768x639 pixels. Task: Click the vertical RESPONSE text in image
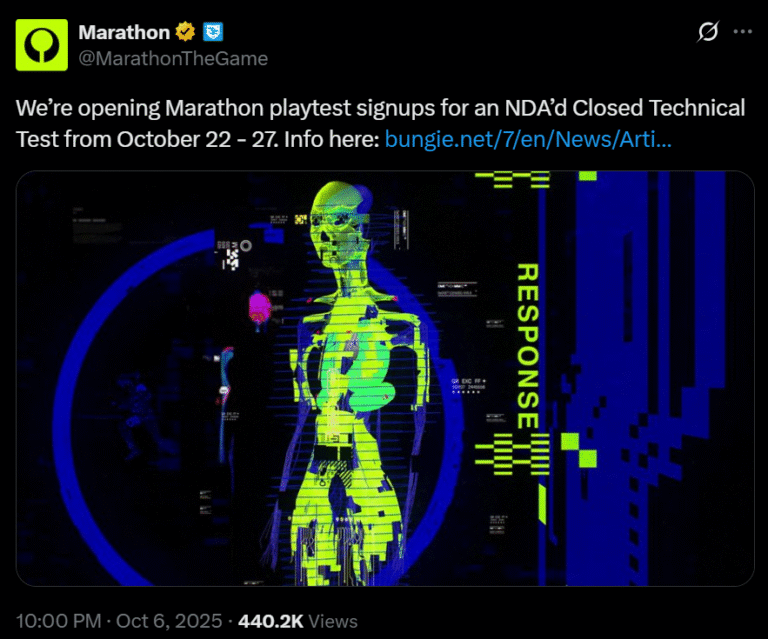pos(528,346)
